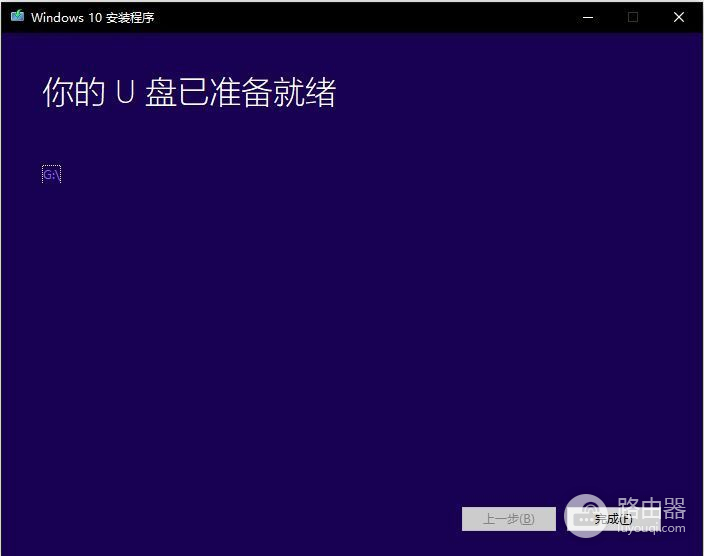Click the heading 你的 U 盘已准备就绪
The height and width of the screenshot is (556, 704).
(189, 92)
